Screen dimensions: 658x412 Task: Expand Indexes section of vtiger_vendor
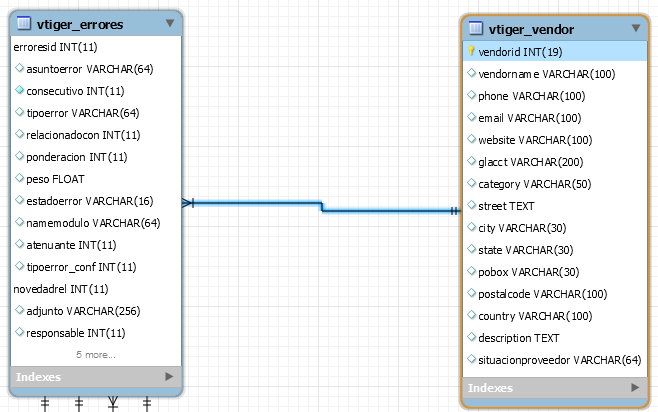tap(635, 387)
